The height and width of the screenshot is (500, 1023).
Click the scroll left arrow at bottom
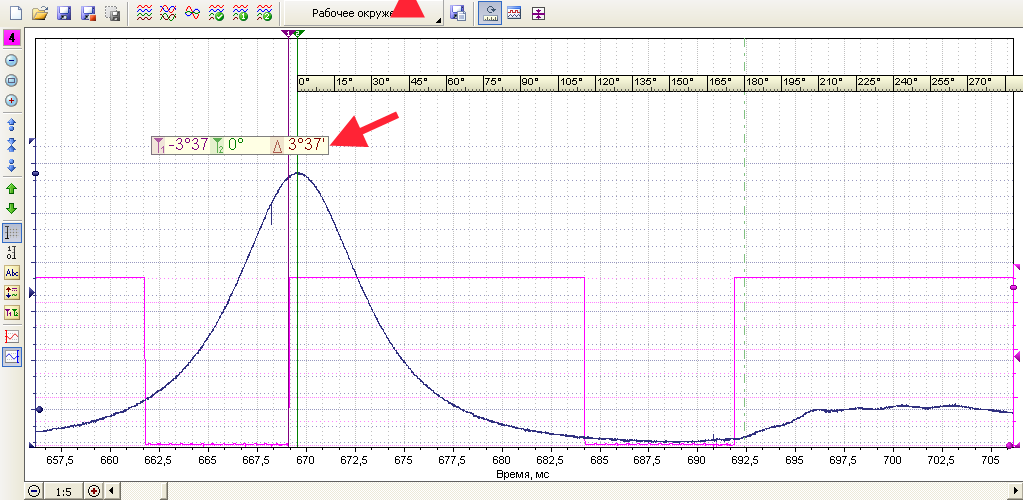click(x=111, y=490)
